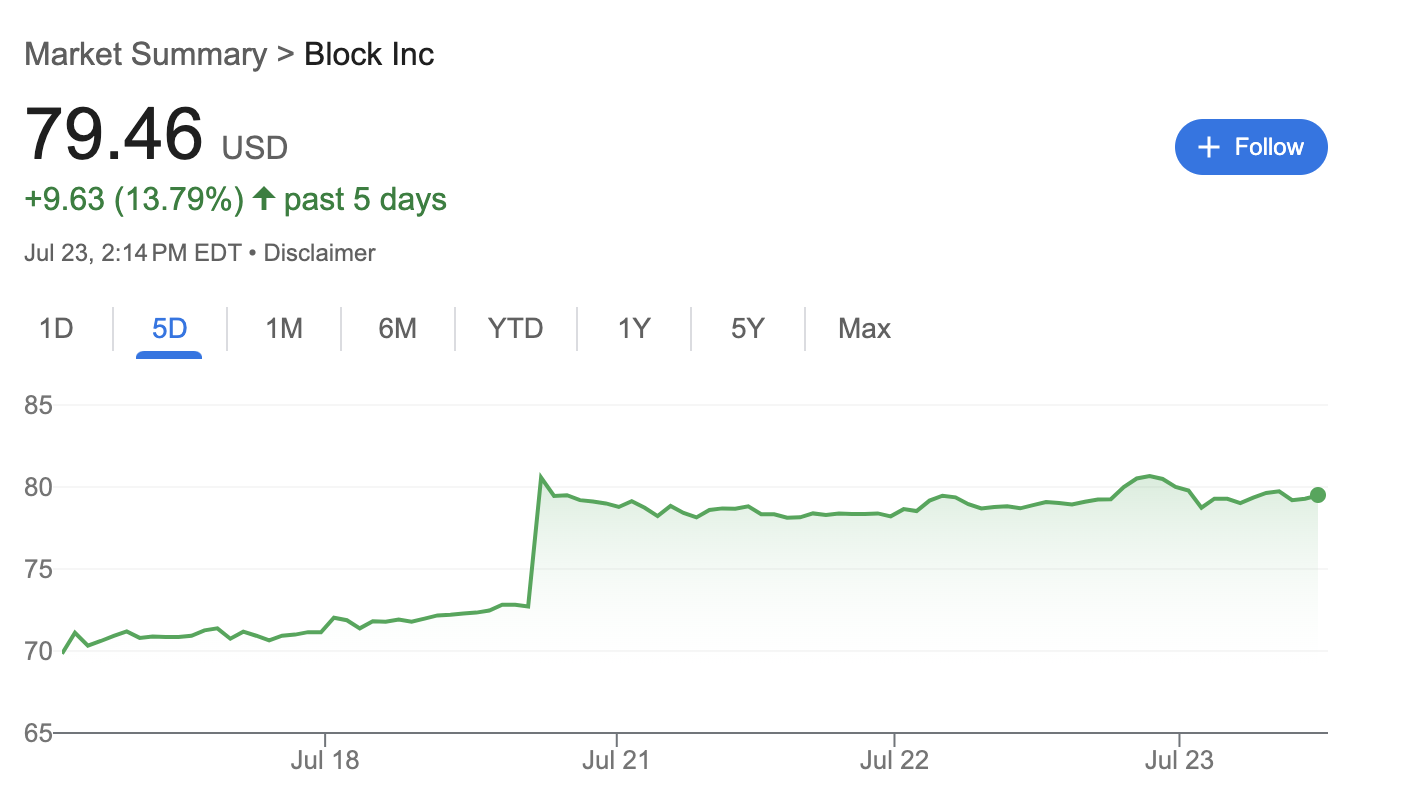Viewport: 1412px width, 804px height.
Task: Switch to the 5Y time range
Action: [x=747, y=328]
